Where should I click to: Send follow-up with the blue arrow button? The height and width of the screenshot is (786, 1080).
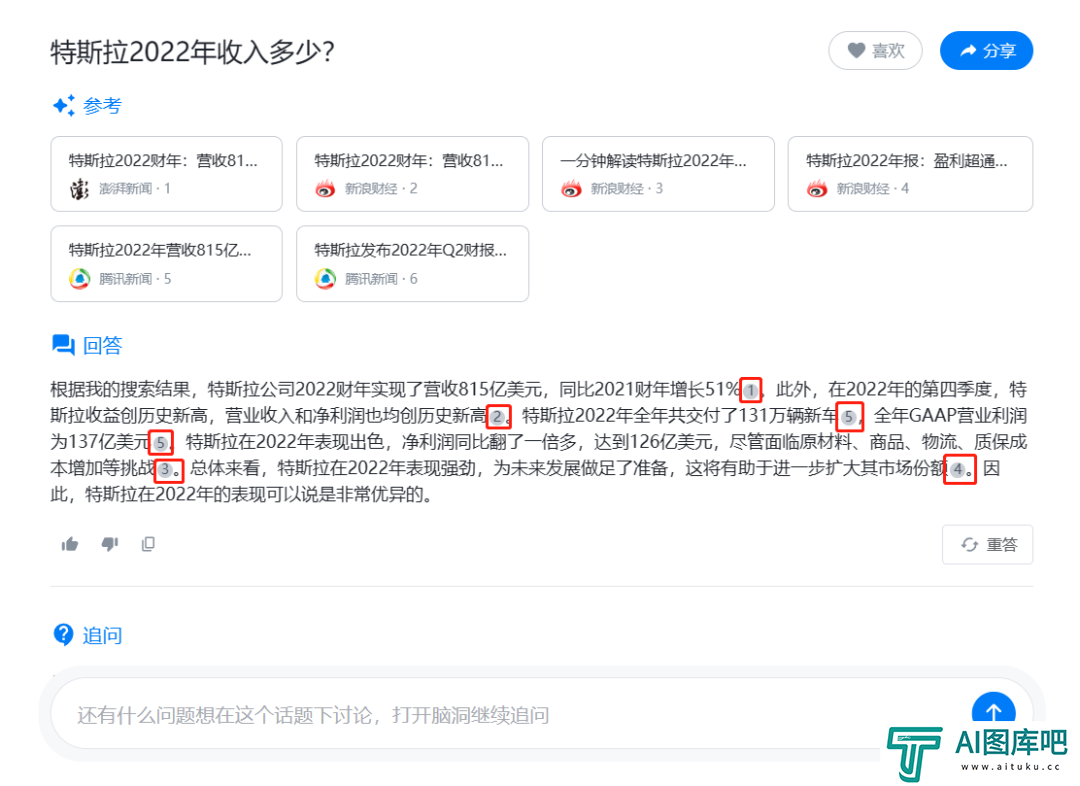click(x=993, y=712)
